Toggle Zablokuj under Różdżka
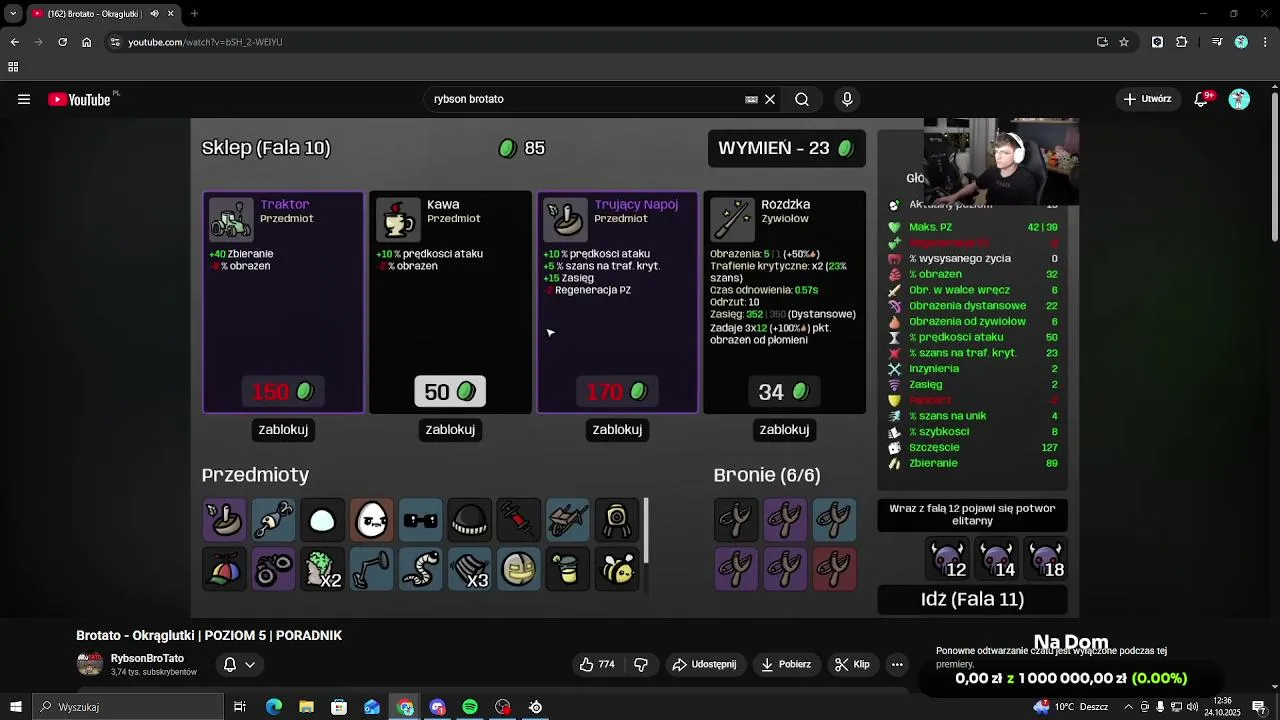The width and height of the screenshot is (1280, 720). point(784,429)
